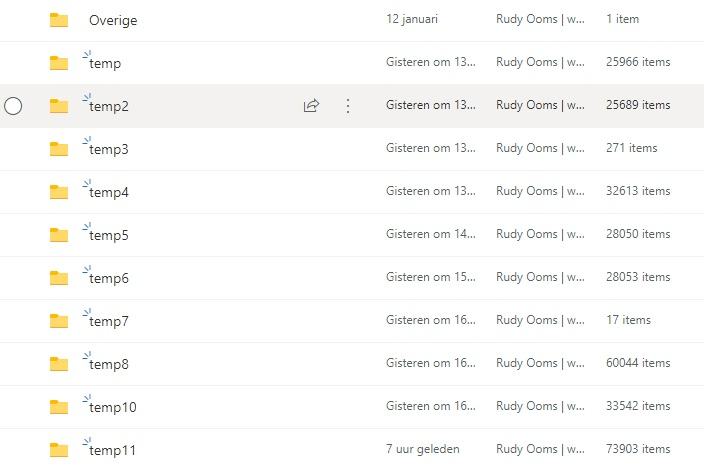
Task: Click the temp11 folder icon
Action: (x=59, y=450)
